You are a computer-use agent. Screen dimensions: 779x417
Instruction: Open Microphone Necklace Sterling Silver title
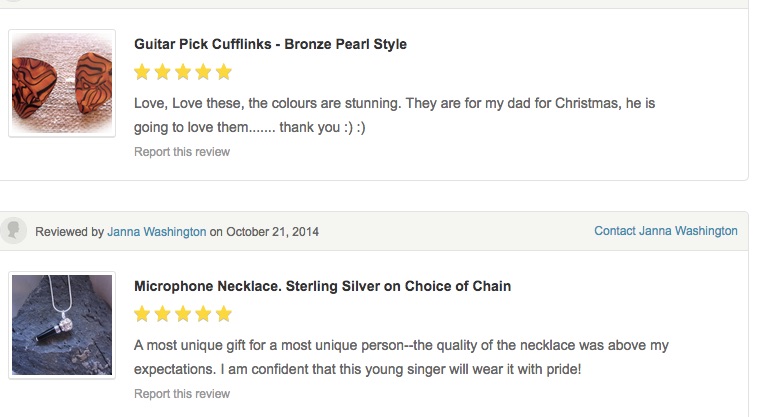point(322,286)
